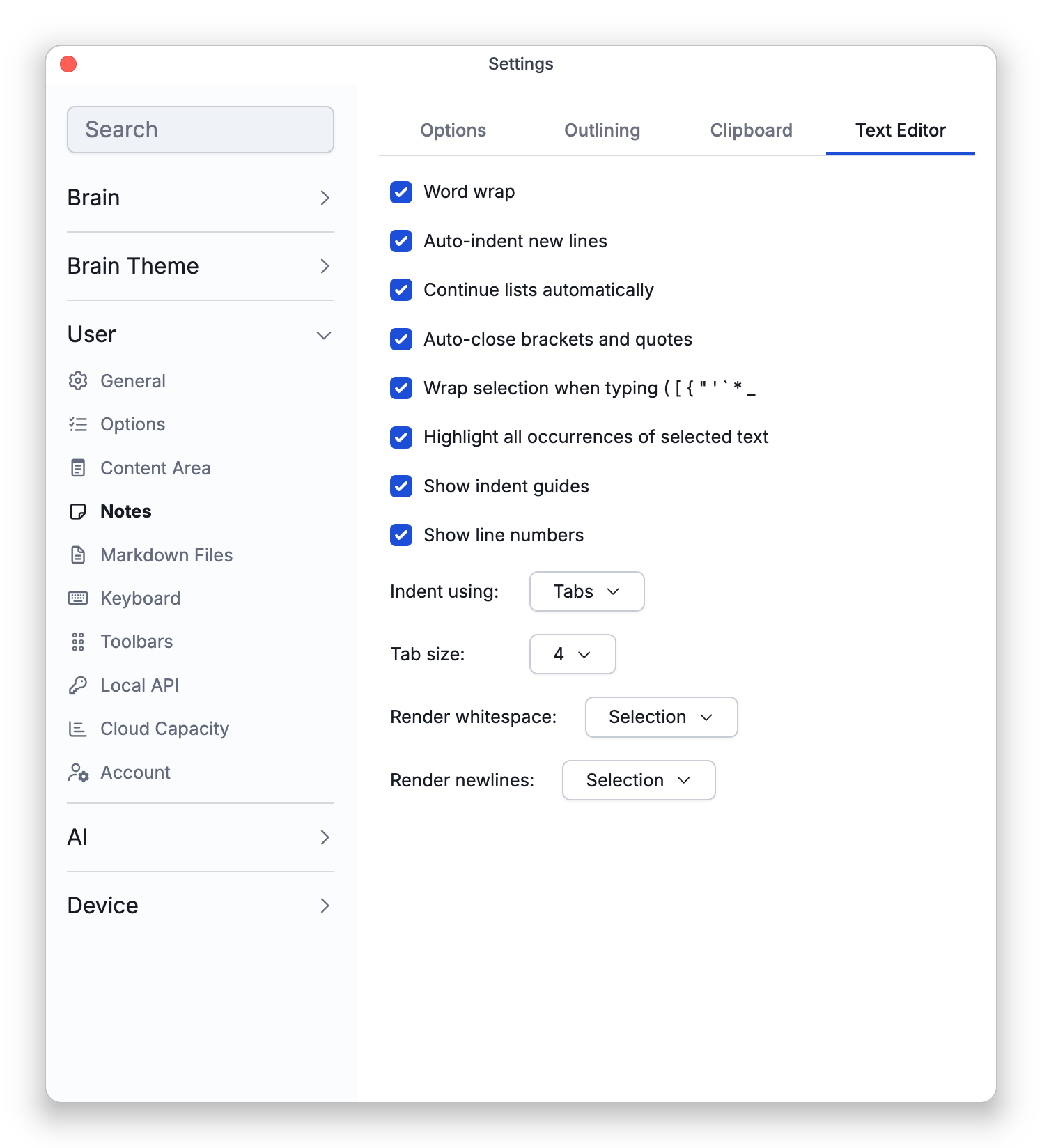This screenshot has width=1042, height=1148.
Task: Expand the Brain Theme section
Action: point(201,266)
